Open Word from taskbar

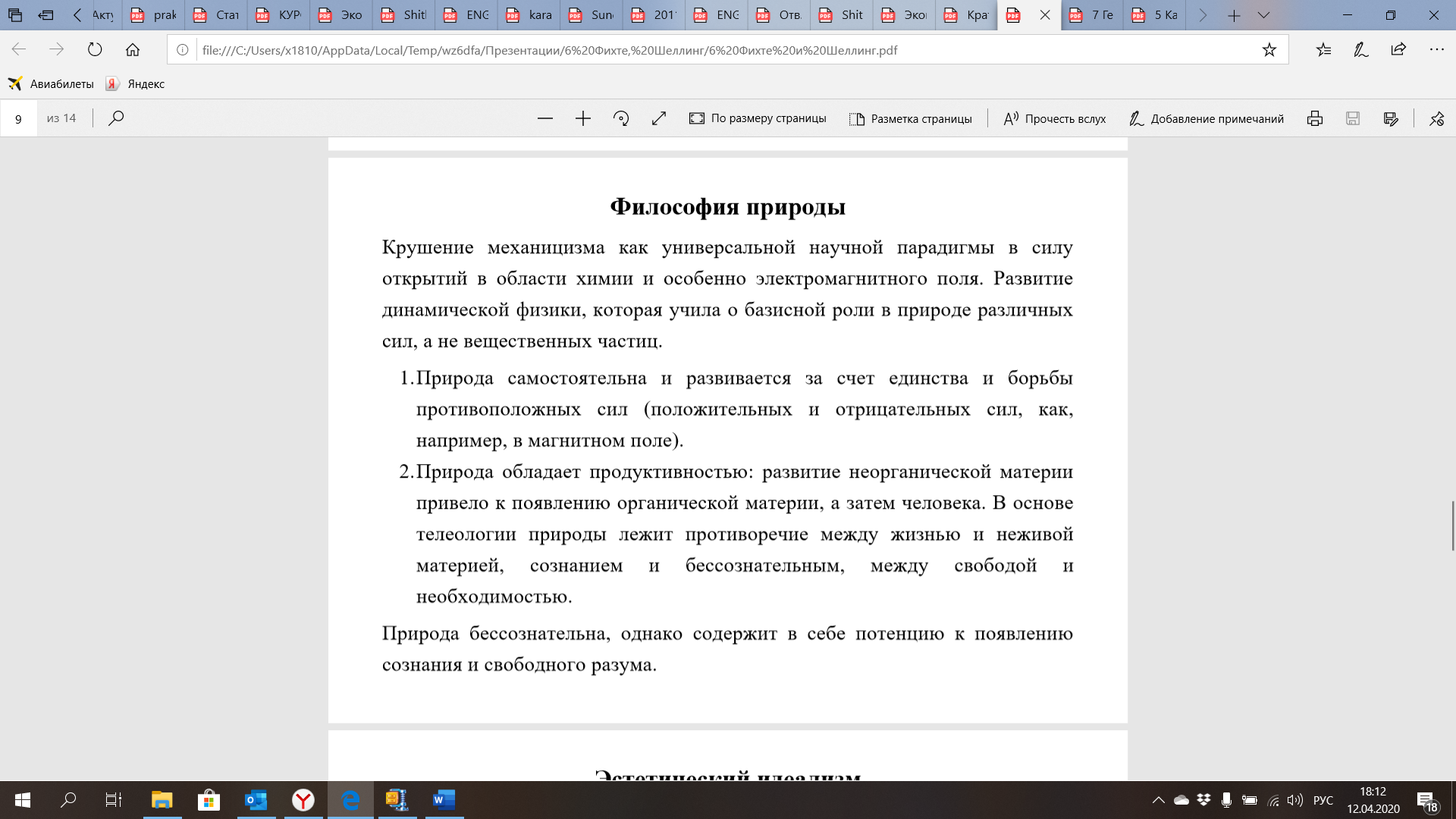pyautogui.click(x=444, y=800)
